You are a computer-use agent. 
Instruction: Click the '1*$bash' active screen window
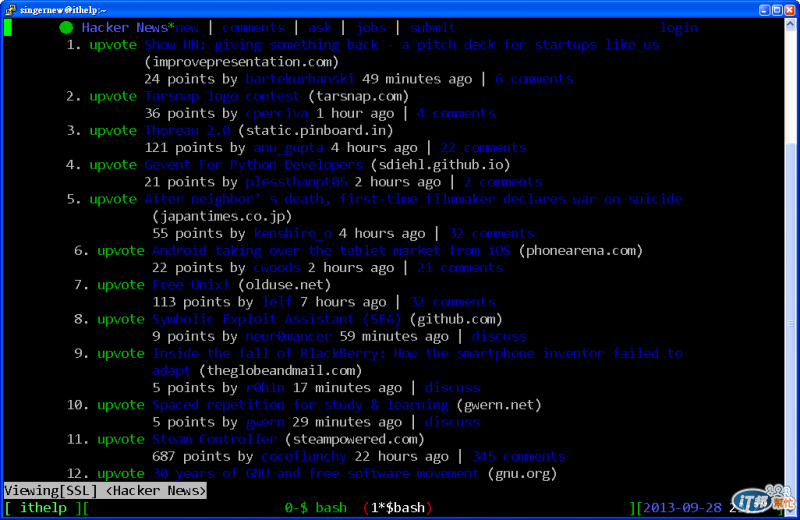click(x=398, y=508)
